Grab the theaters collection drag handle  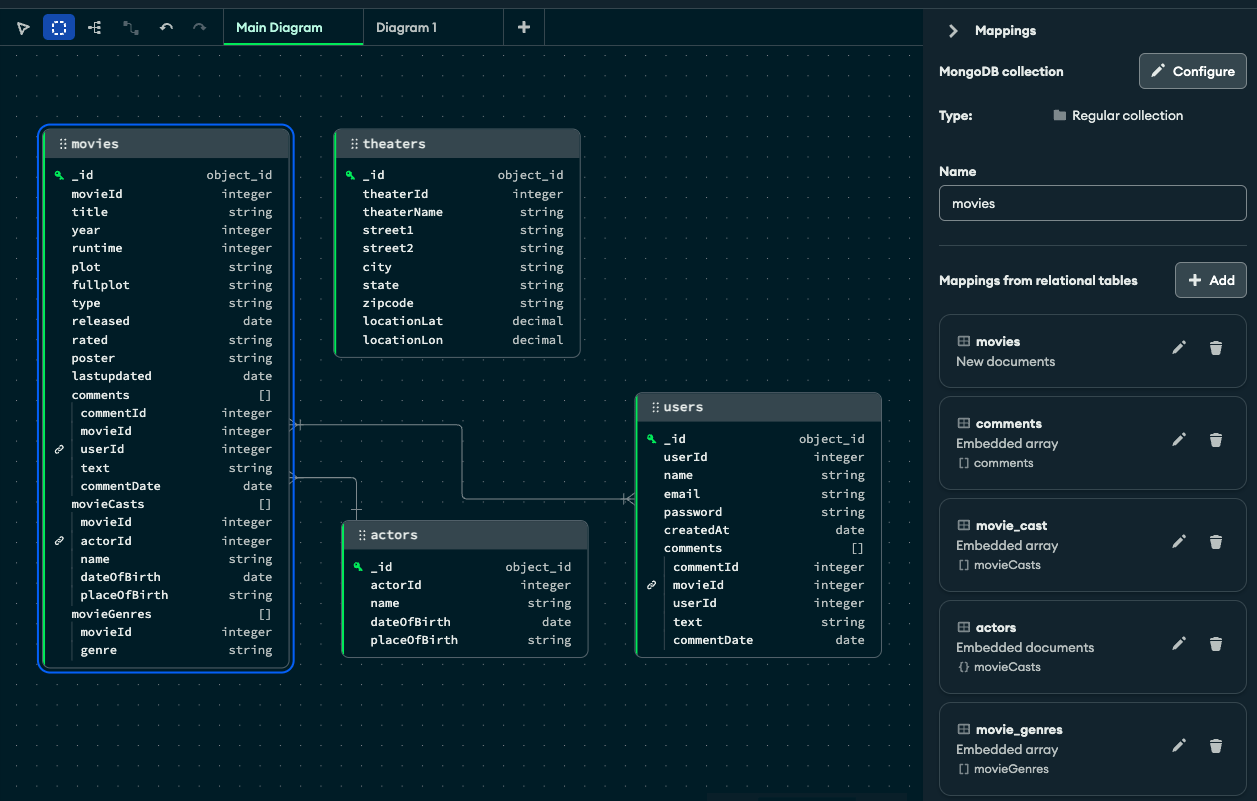[354, 144]
